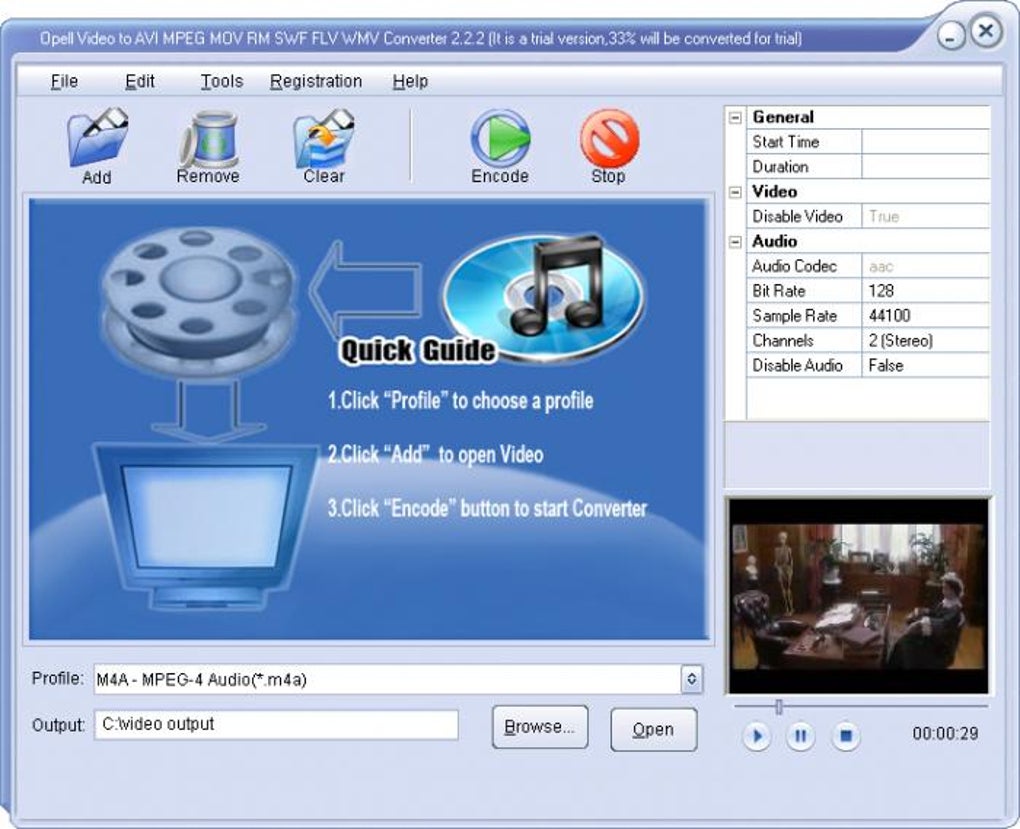Screen dimensions: 1020x829
Task: Select the Duration value cell
Action: (x=925, y=167)
